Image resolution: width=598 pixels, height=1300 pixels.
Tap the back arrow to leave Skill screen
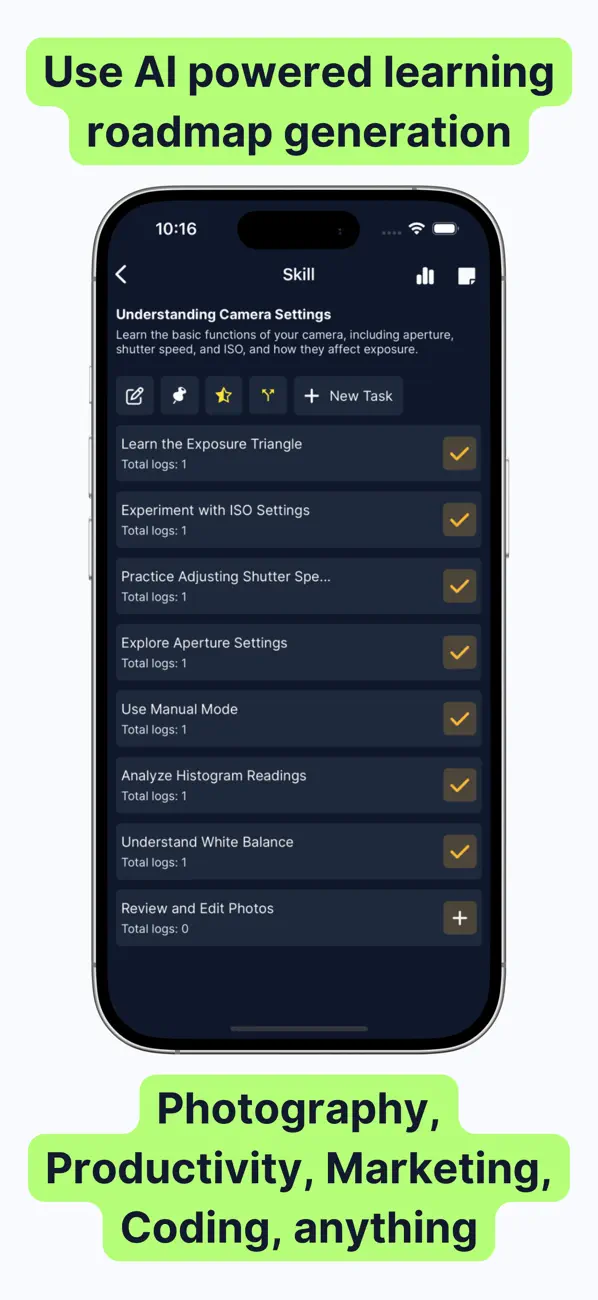coord(121,274)
